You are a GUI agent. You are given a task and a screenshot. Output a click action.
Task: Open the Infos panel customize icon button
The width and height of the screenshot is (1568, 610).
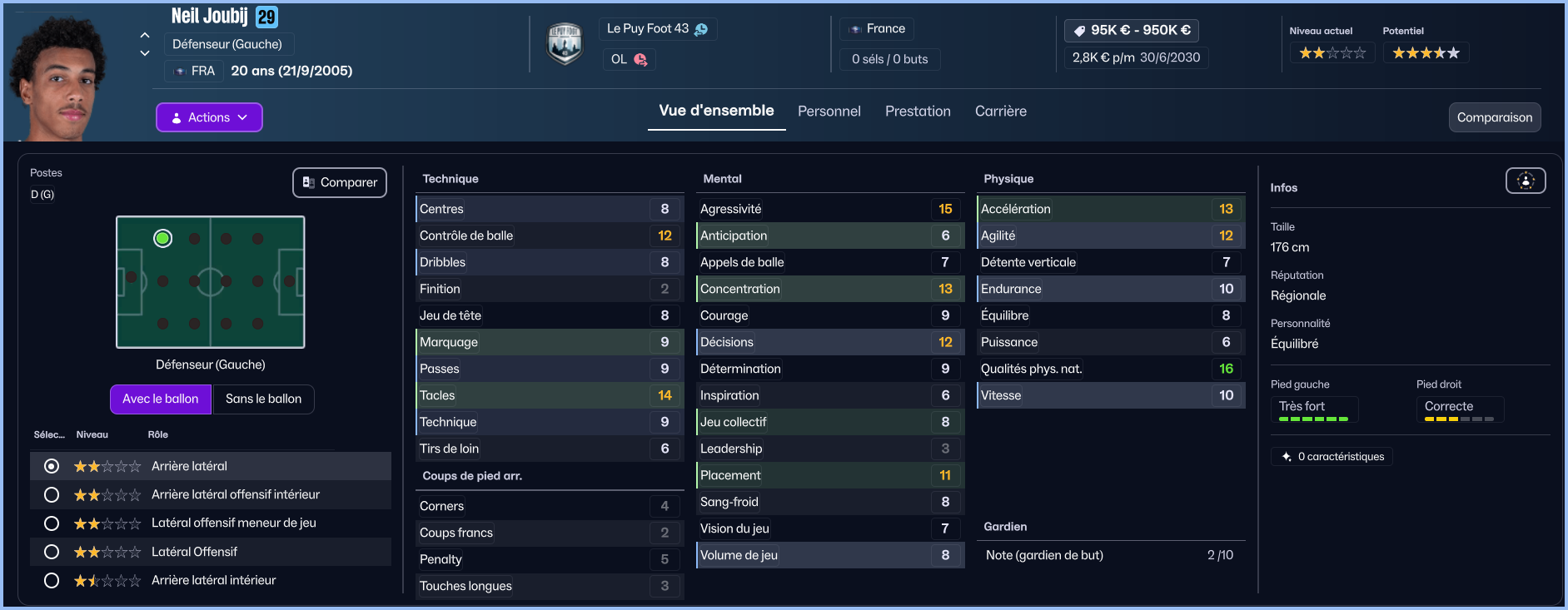1525,181
